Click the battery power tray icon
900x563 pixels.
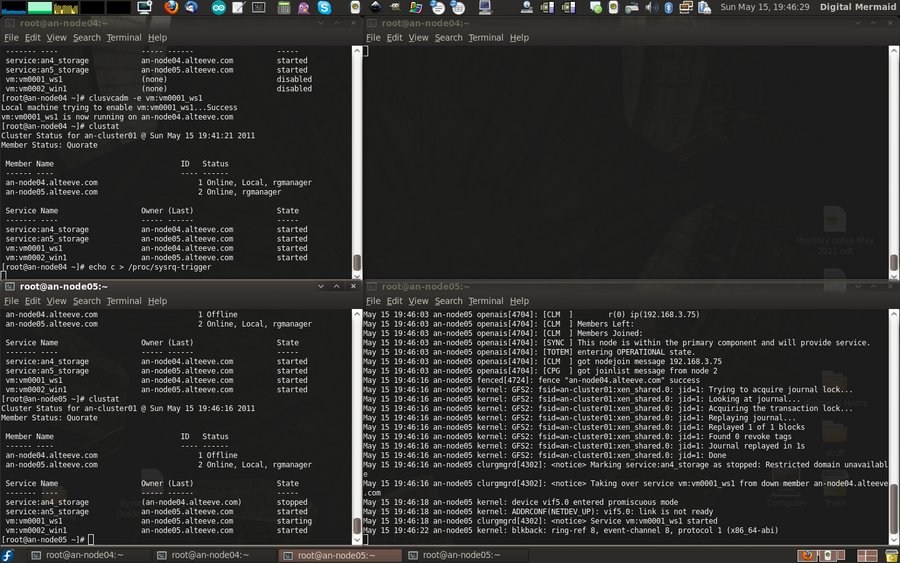click(x=704, y=7)
